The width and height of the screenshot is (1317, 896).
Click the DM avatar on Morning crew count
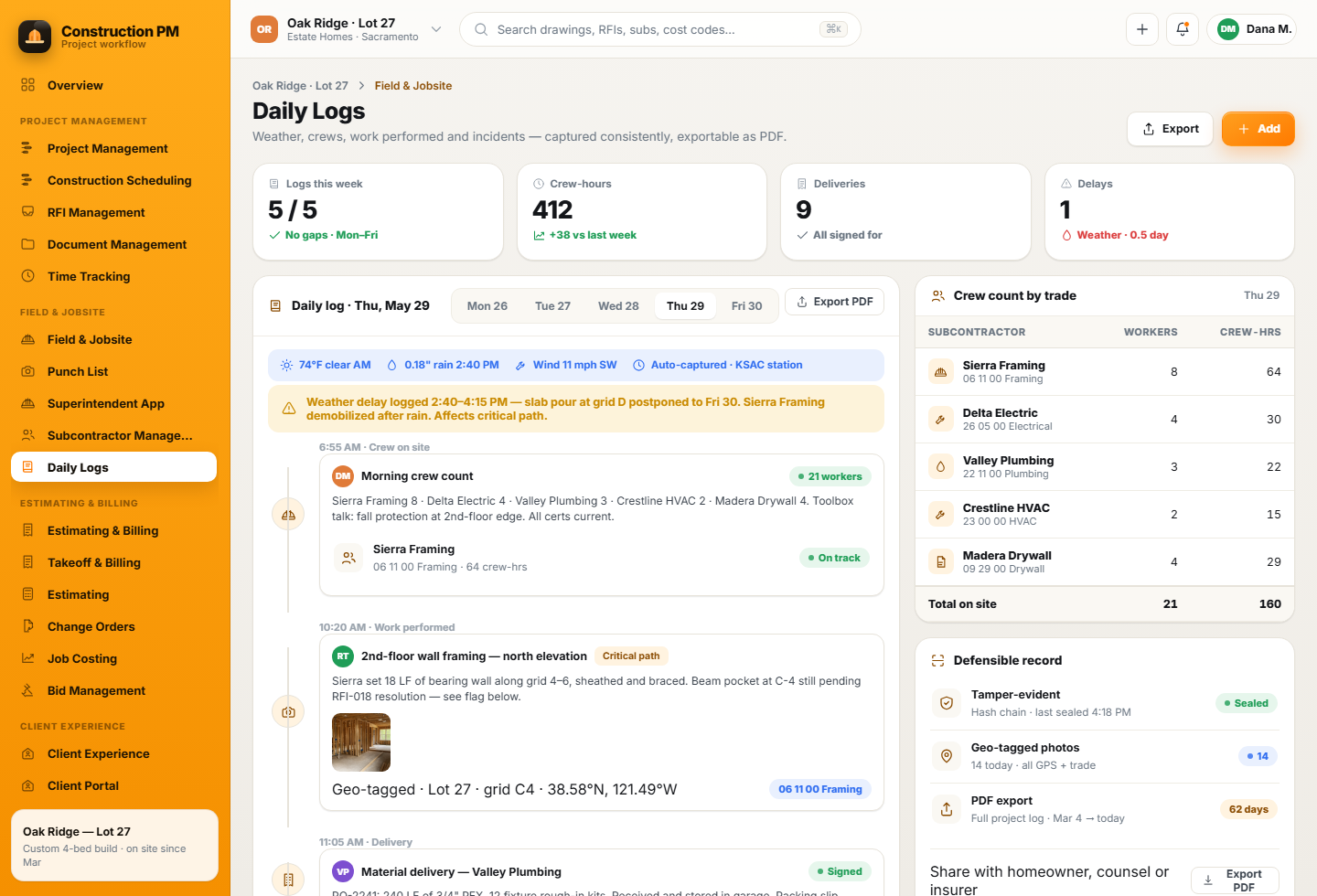point(343,476)
